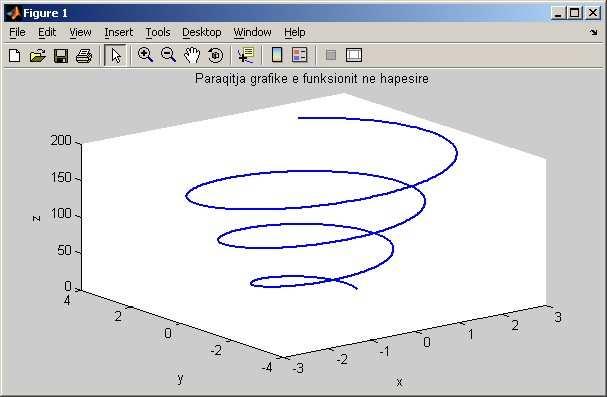
Task: Select the plot title 'Paraqitja grafike e funksionit ne hapesire'
Action: (x=312, y=79)
